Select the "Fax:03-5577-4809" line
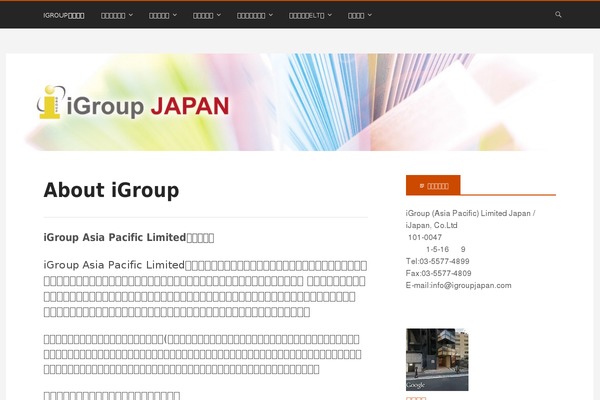The image size is (600, 400). coord(439,273)
